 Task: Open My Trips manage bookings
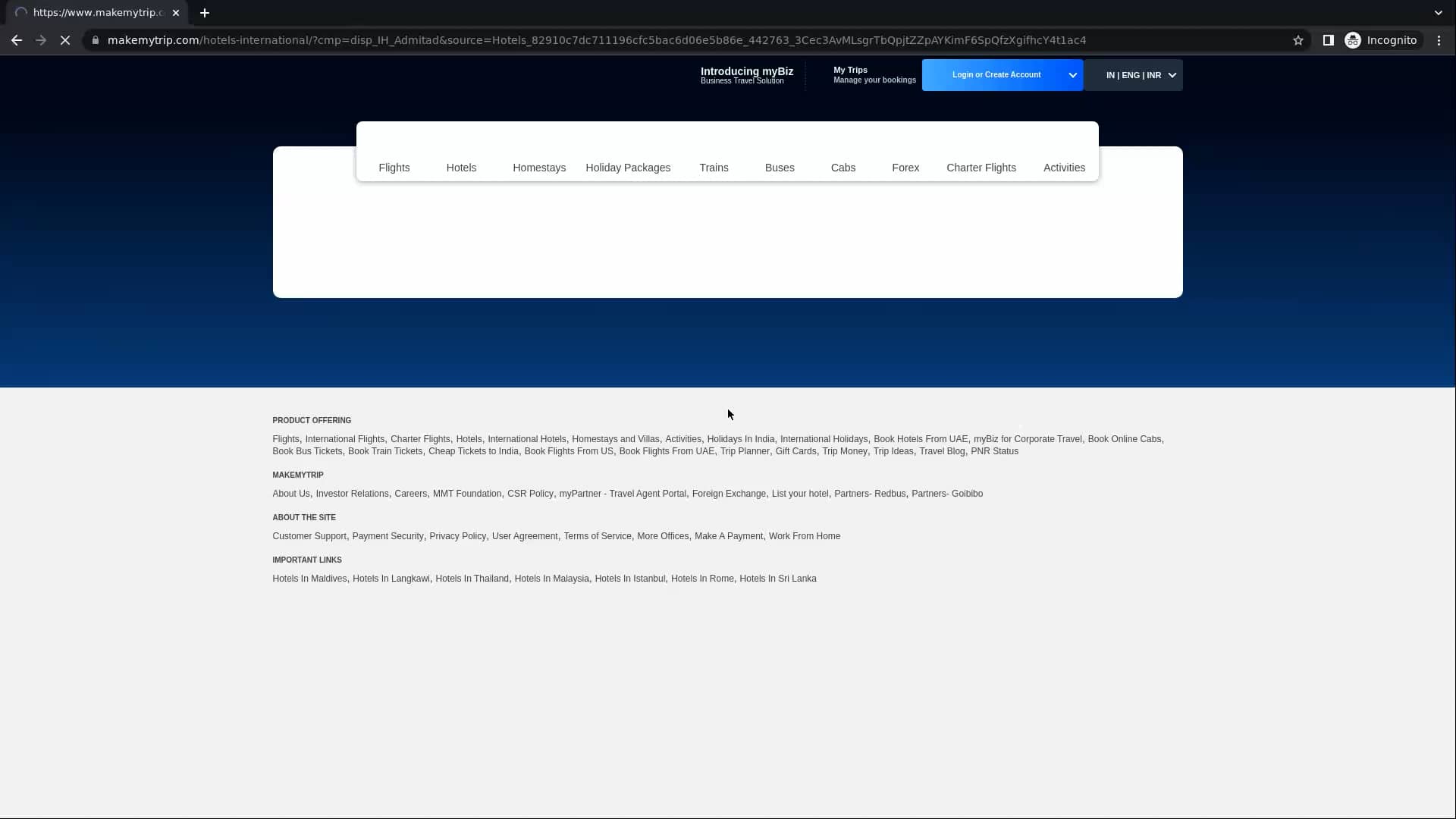874,75
